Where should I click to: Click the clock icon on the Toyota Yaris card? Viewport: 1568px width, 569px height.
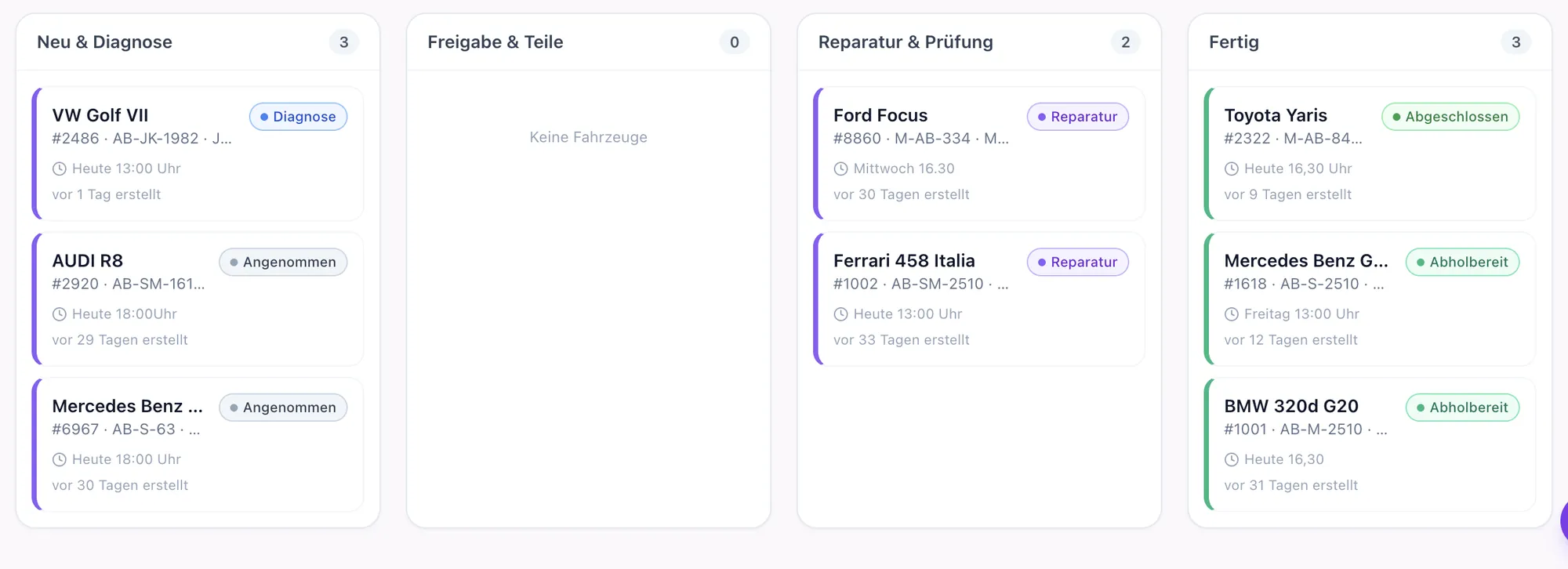(x=1232, y=169)
